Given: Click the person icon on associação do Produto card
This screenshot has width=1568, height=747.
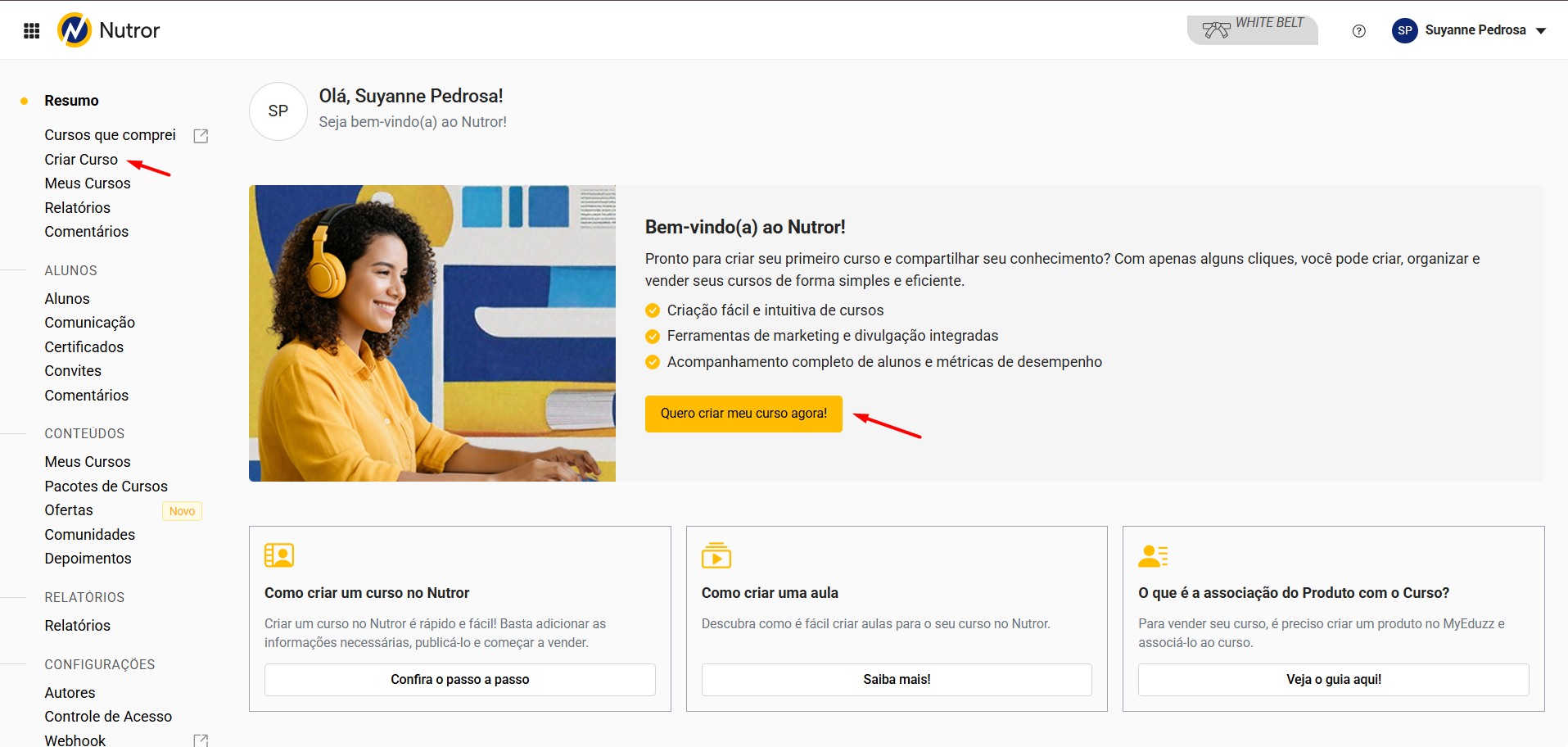Looking at the screenshot, I should (1153, 556).
